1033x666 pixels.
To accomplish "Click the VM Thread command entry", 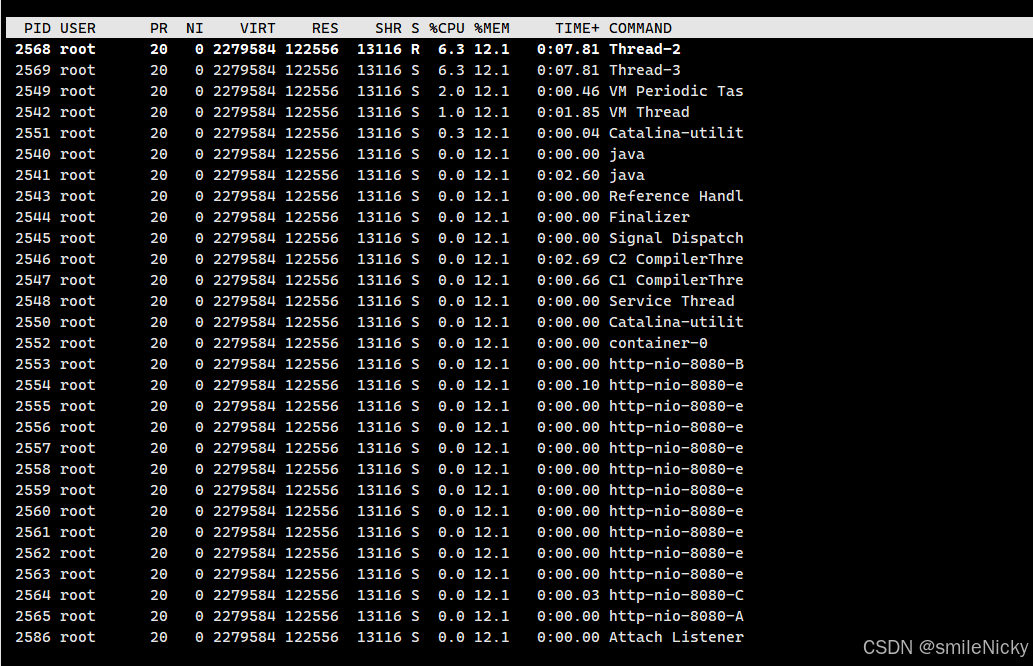I will [648, 112].
